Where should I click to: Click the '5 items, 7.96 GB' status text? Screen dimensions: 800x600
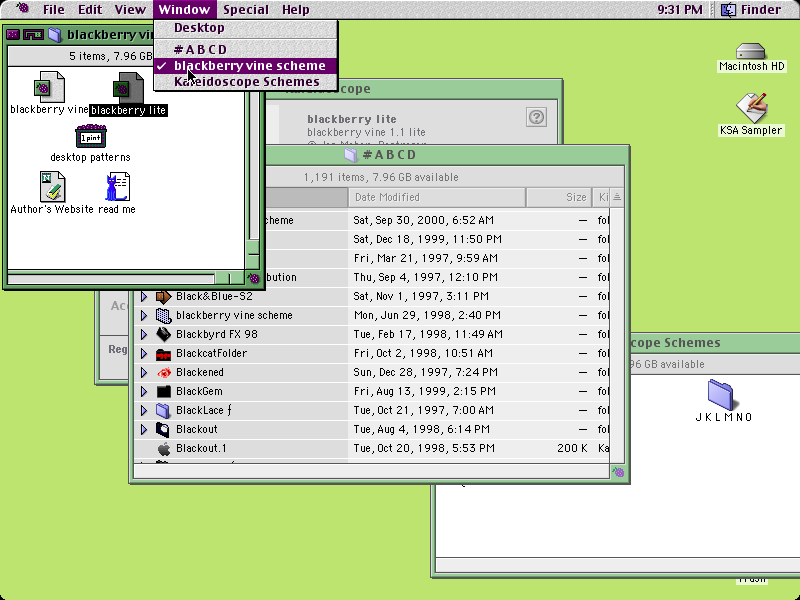(111, 56)
